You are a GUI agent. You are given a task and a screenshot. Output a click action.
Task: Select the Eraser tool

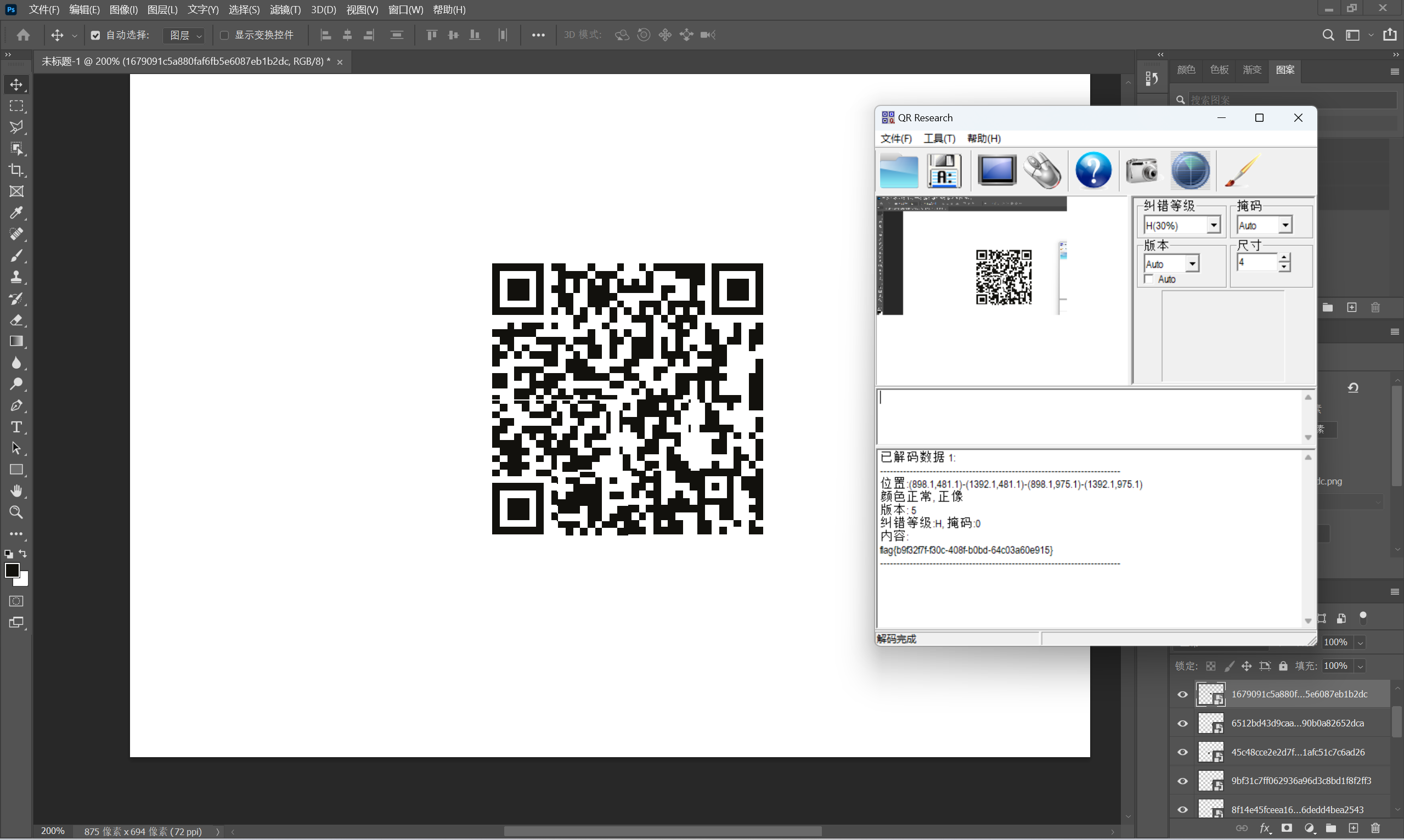coord(16,320)
